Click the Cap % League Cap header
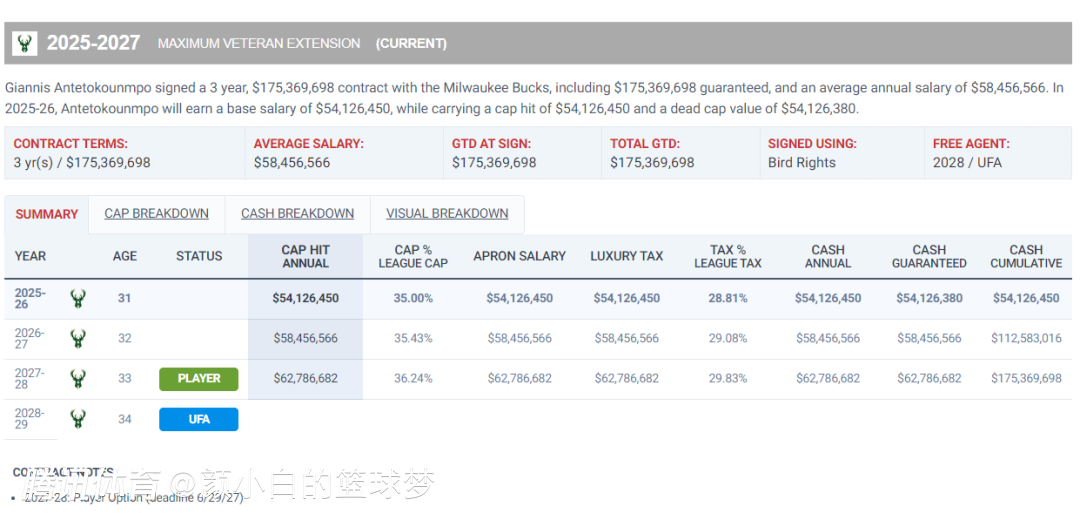Viewport: 1080px width, 520px height. 413,256
